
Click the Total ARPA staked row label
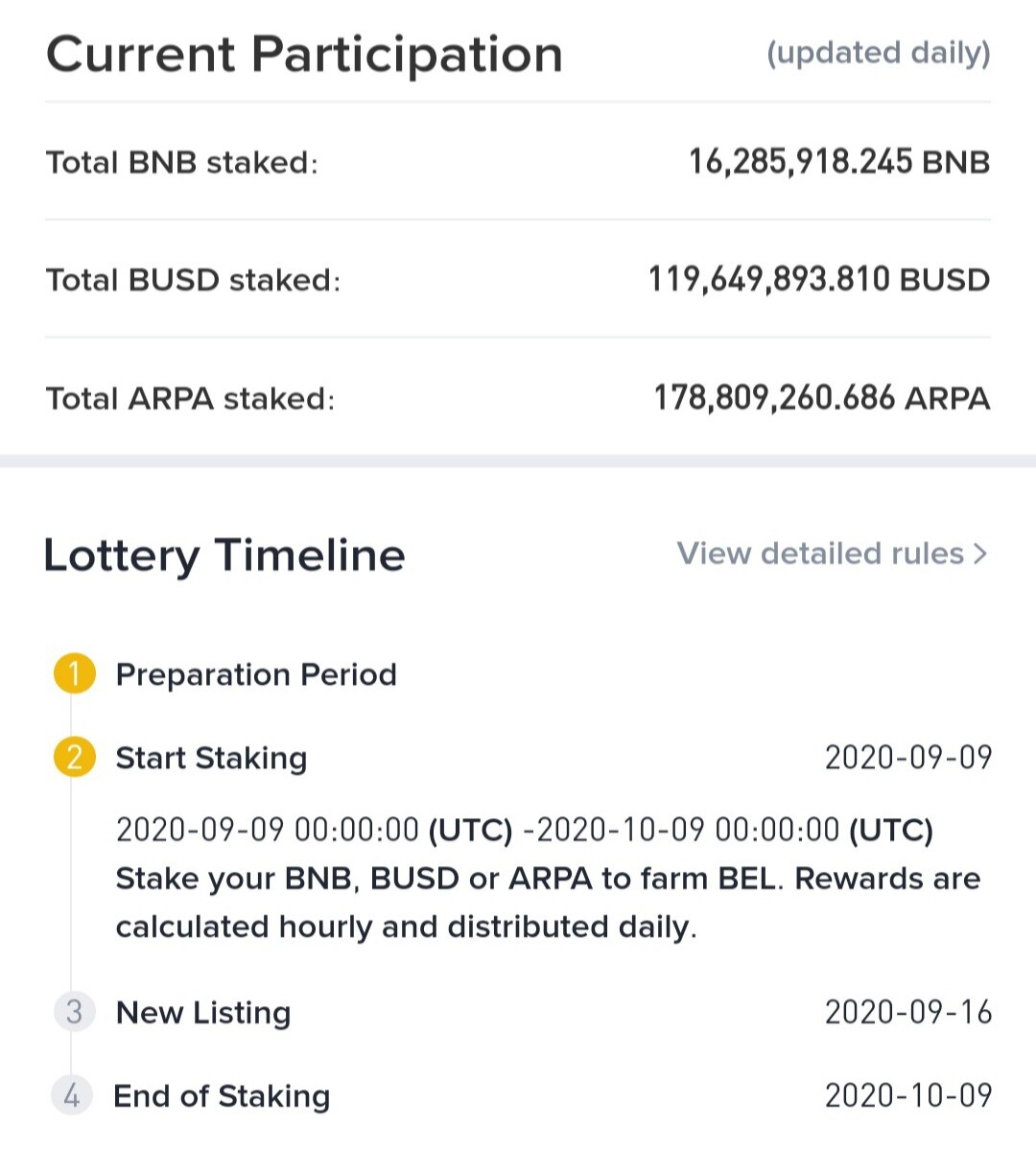pos(190,398)
